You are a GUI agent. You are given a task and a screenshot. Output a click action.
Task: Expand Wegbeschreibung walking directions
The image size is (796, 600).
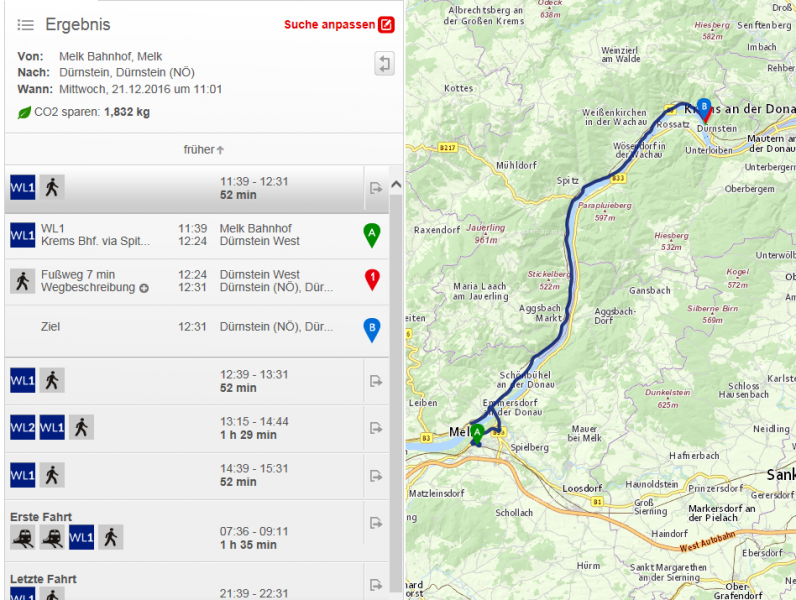(144, 288)
